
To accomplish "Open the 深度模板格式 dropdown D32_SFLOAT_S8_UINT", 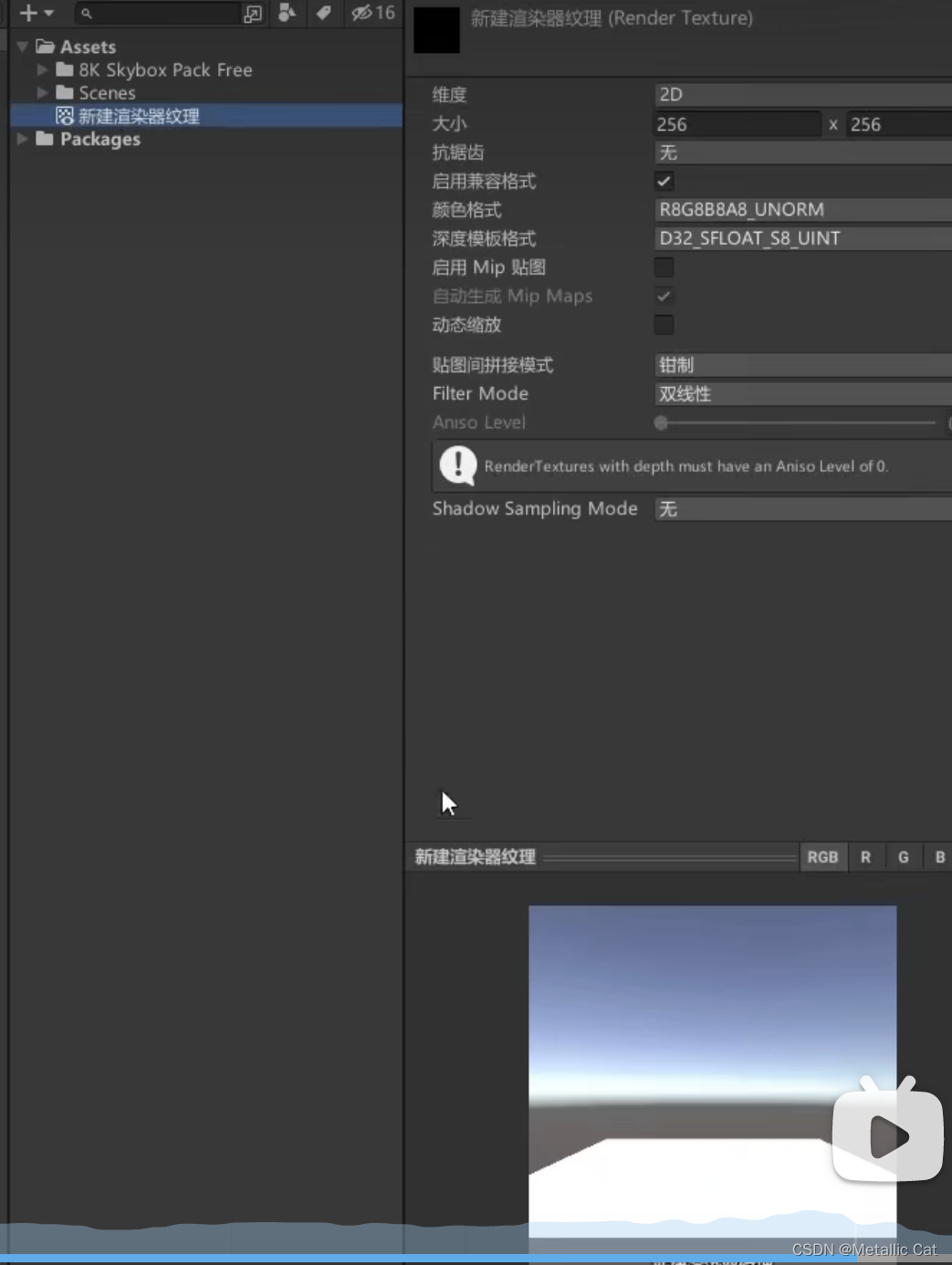I will [803, 238].
